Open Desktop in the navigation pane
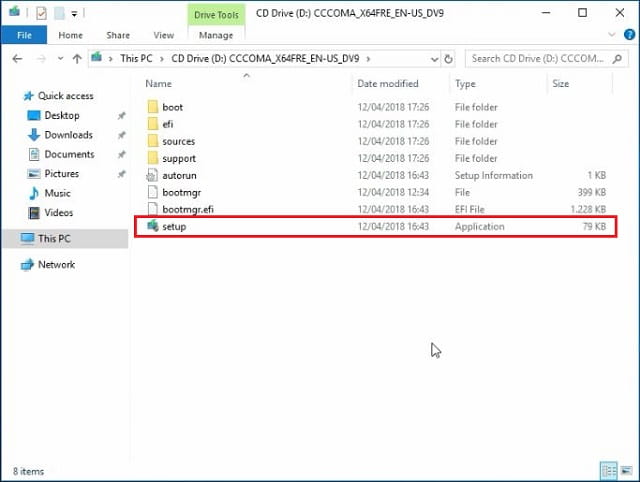 tap(62, 116)
